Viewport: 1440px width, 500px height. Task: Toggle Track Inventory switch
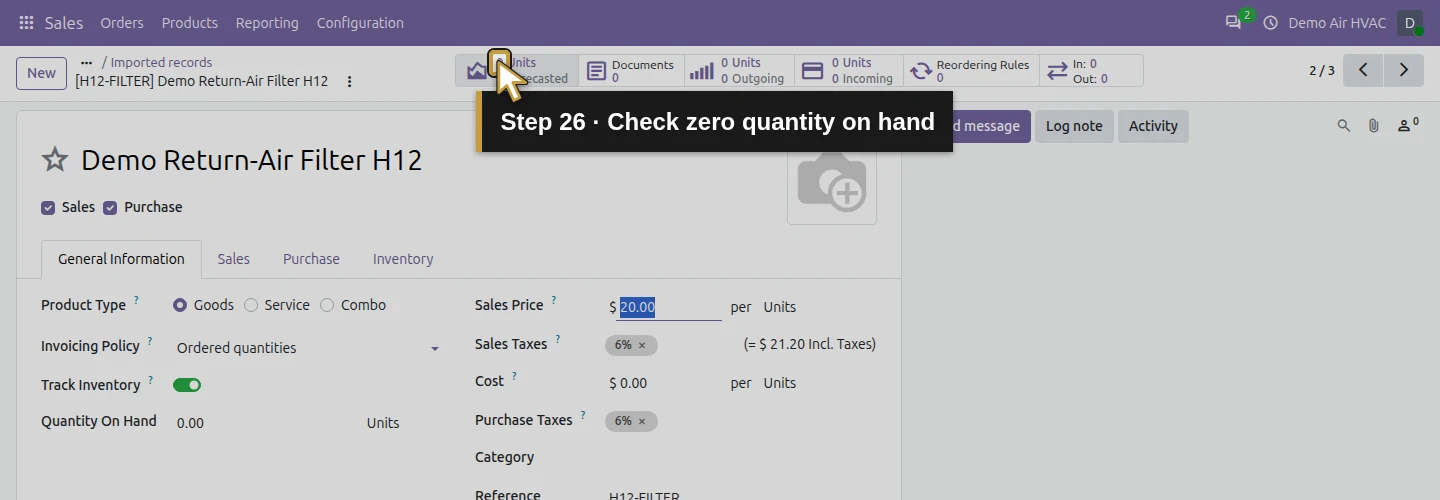(x=187, y=385)
